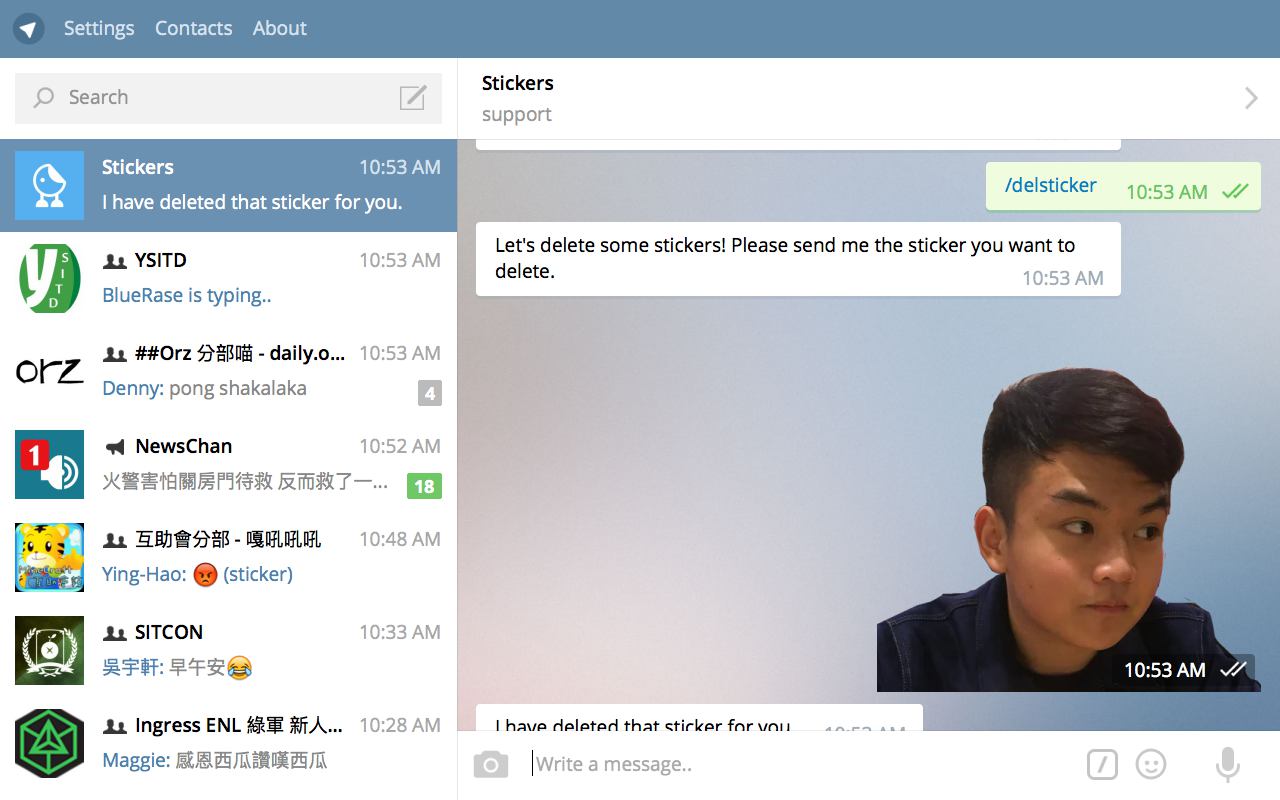Open the YSITD group chat
Image resolution: width=1280 pixels, height=800 pixels.
(228, 278)
